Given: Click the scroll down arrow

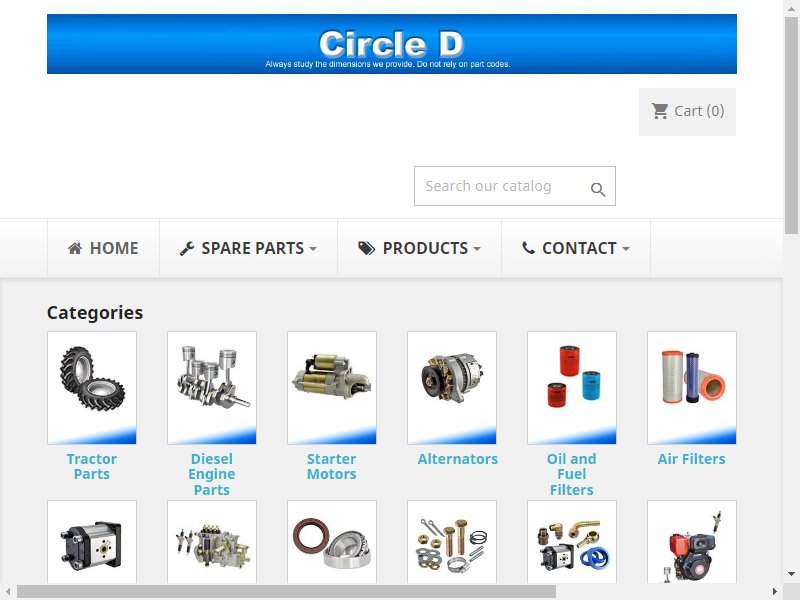Looking at the screenshot, I should coord(791,574).
